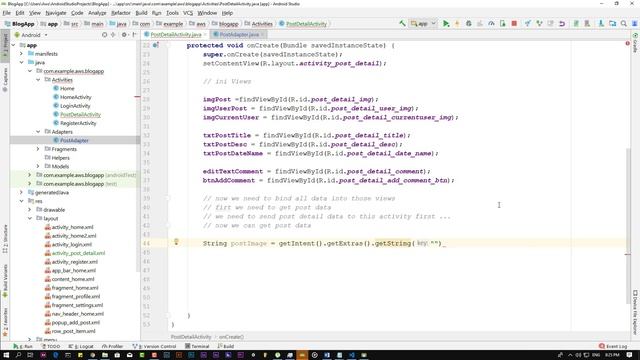640x360 pixels.
Task: Click the intention lightbulb on line 44
Action: click(176, 242)
